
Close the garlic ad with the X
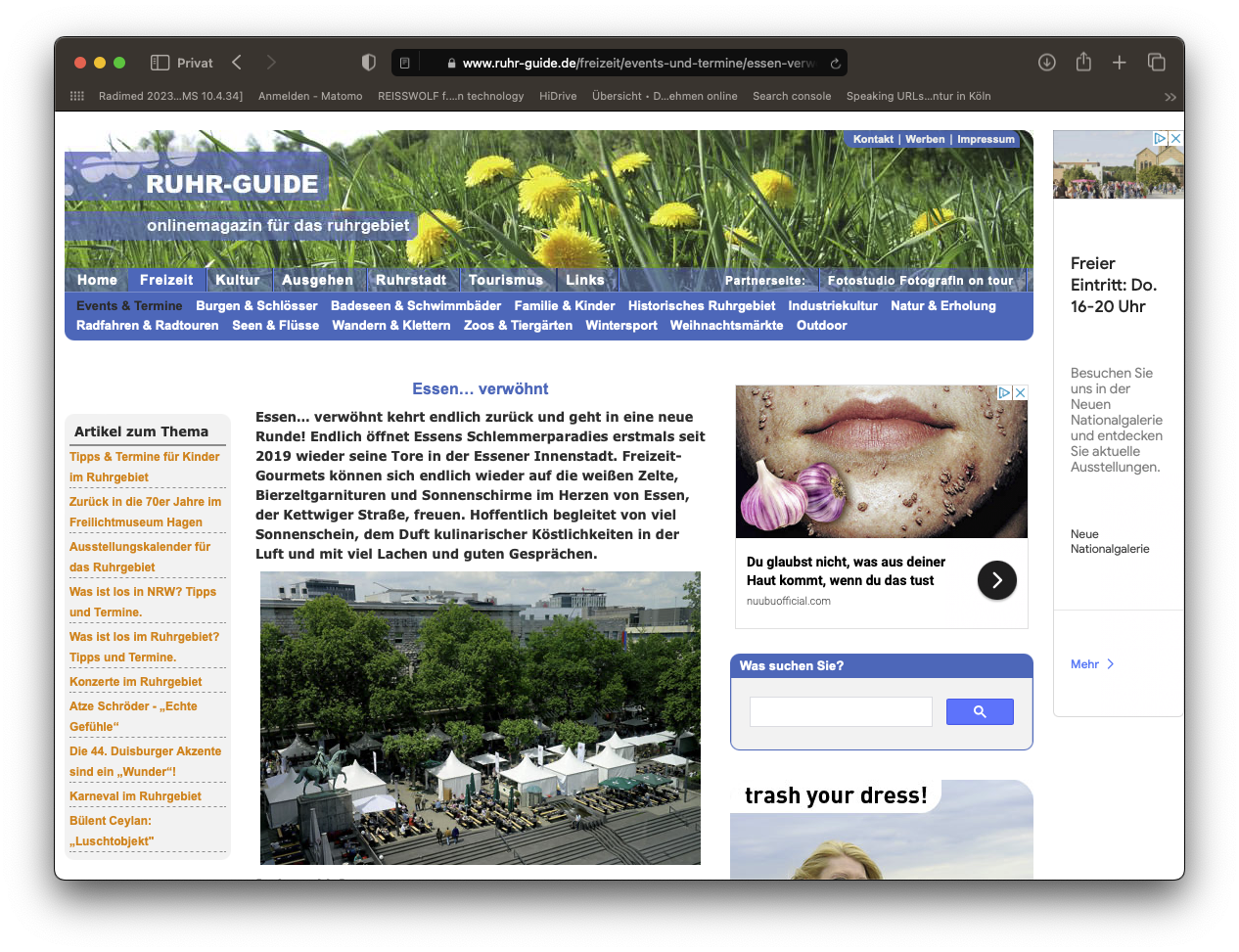(x=1020, y=392)
